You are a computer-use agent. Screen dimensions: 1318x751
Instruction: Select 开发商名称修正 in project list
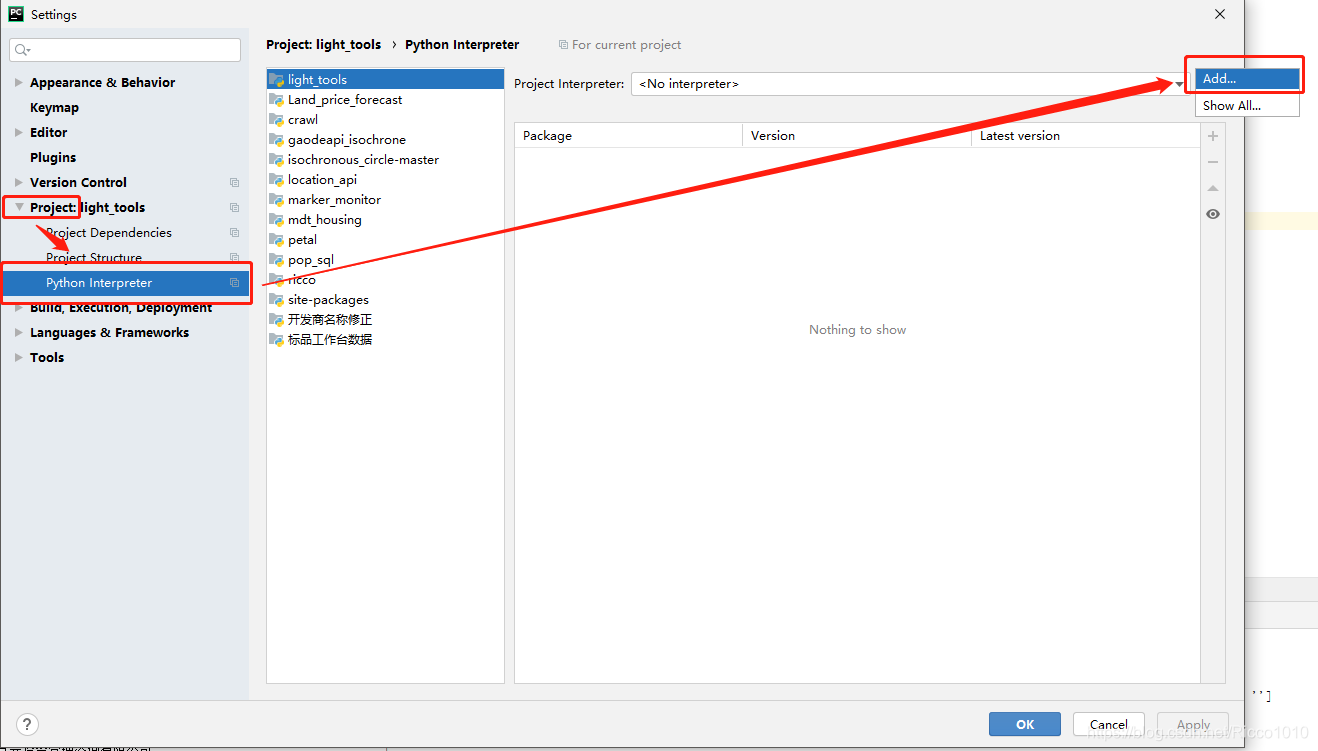386,320
